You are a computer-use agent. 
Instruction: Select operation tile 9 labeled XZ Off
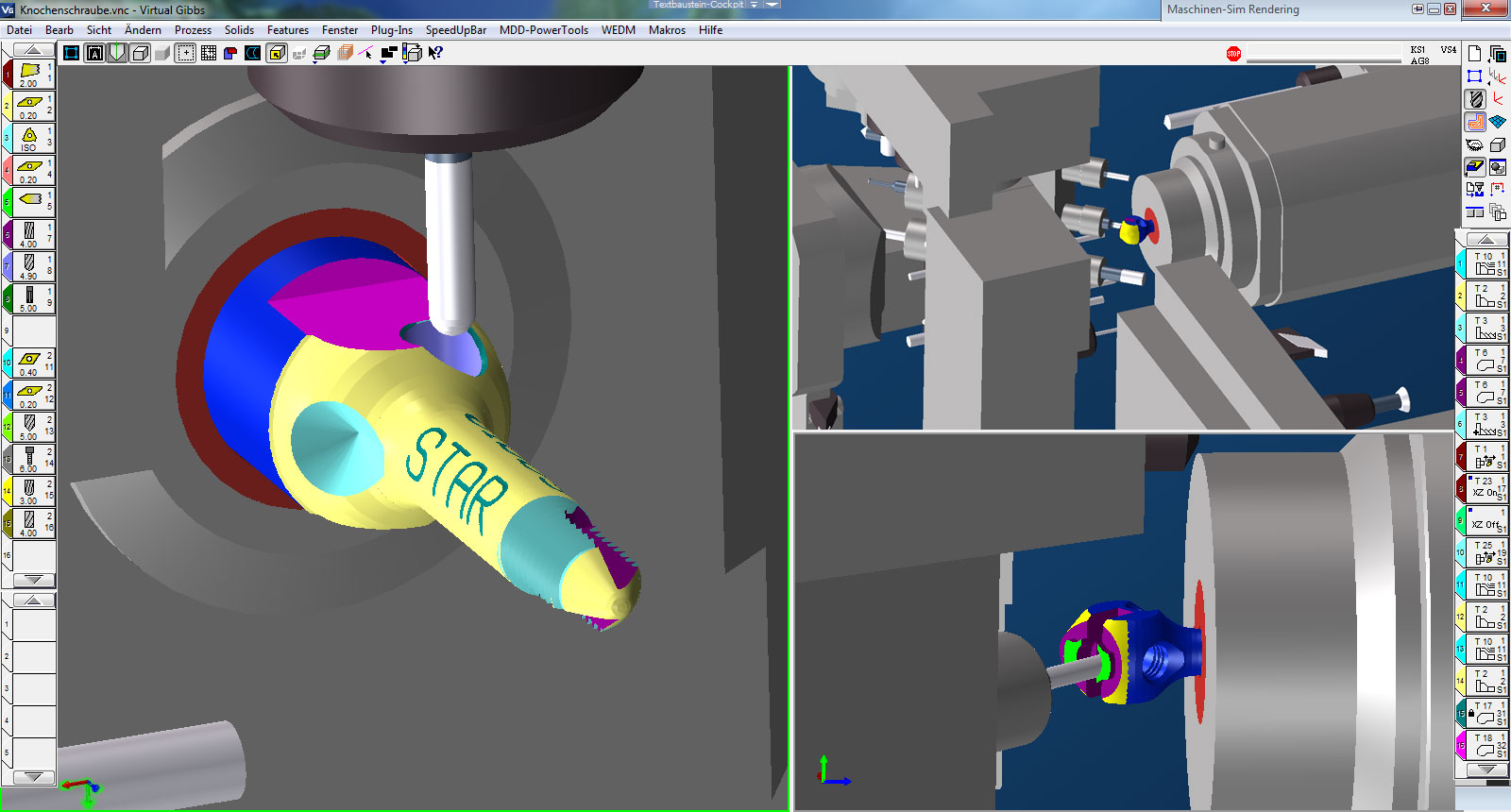point(1487,519)
